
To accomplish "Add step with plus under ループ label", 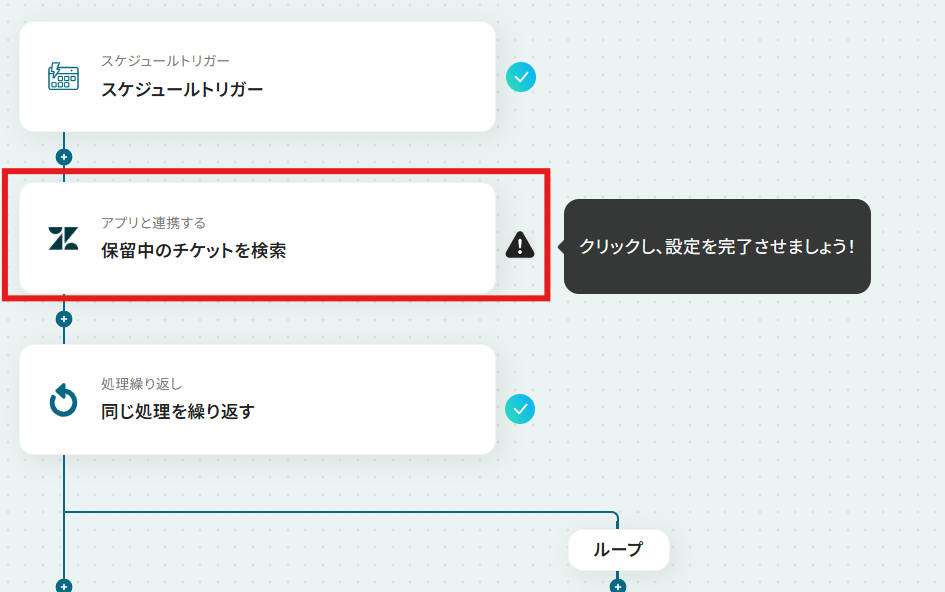I will point(618,586).
